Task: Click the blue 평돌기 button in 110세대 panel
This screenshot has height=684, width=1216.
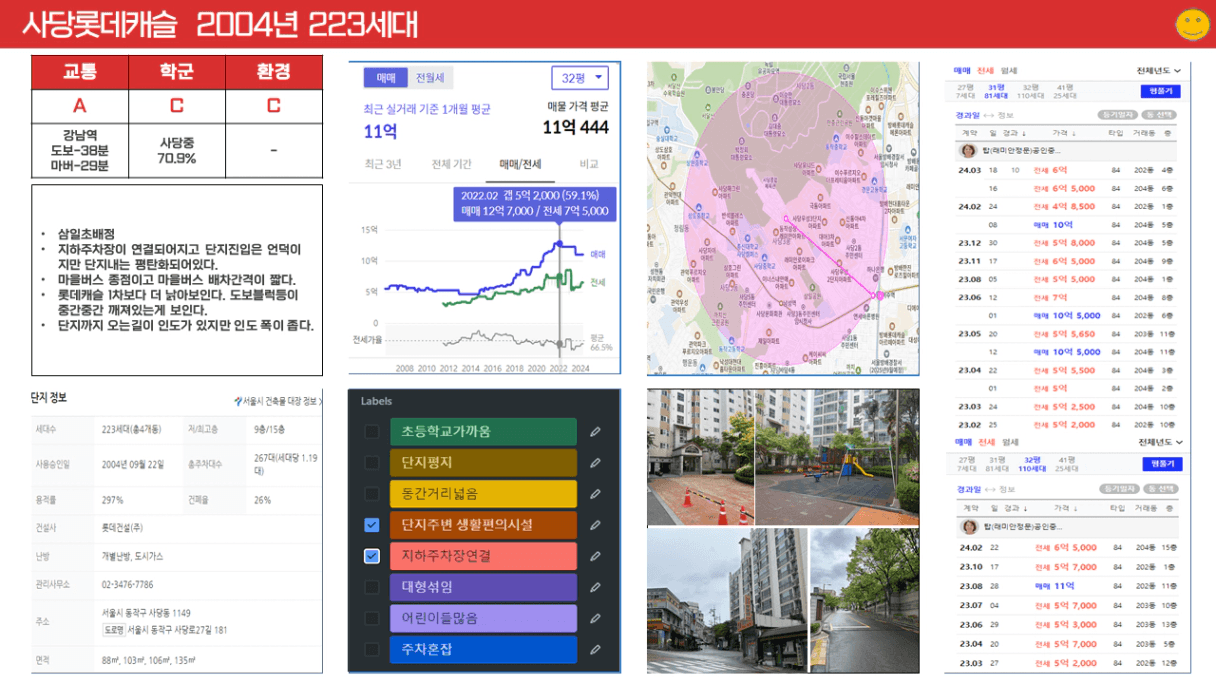Action: [1160, 464]
